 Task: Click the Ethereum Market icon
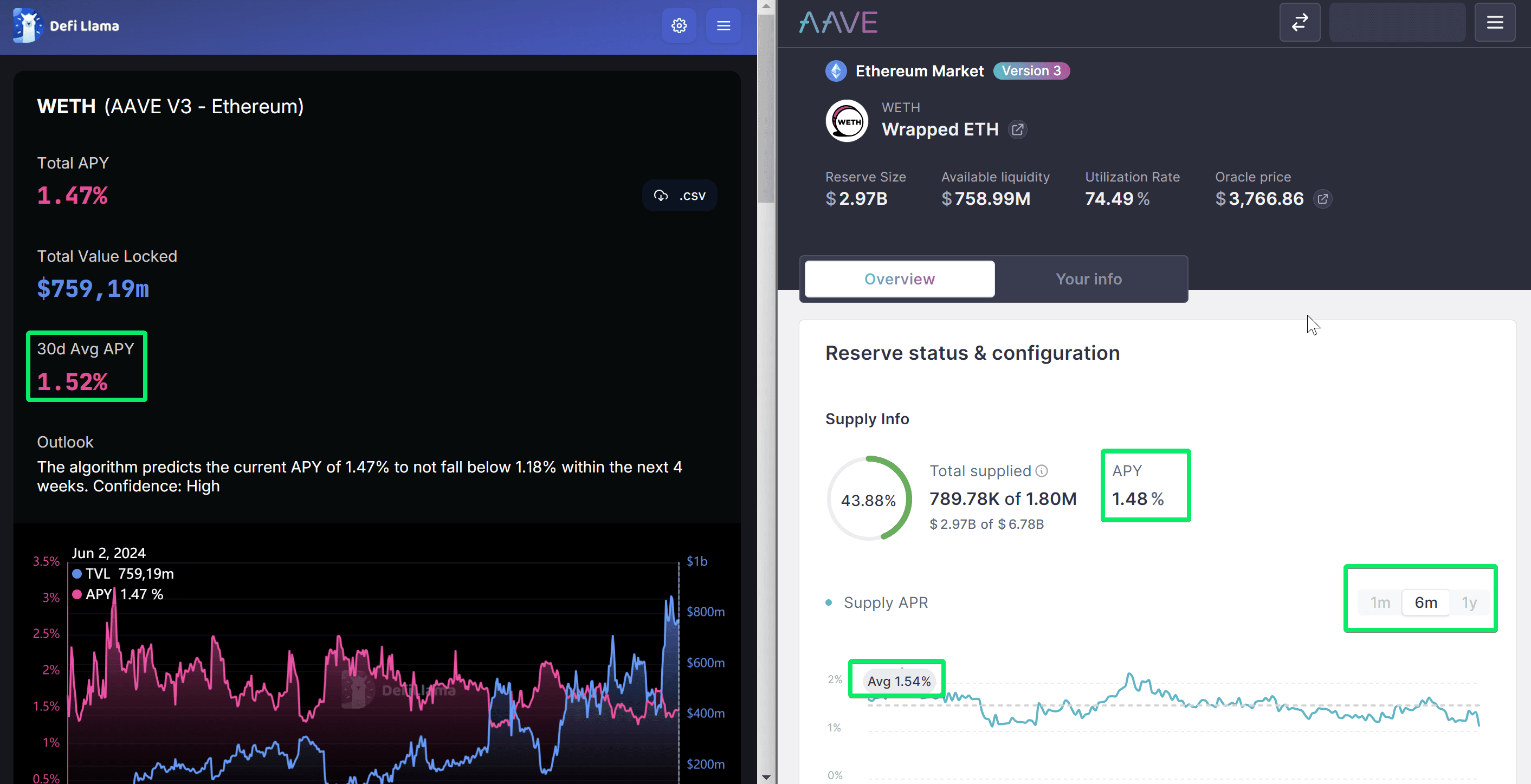(x=836, y=72)
